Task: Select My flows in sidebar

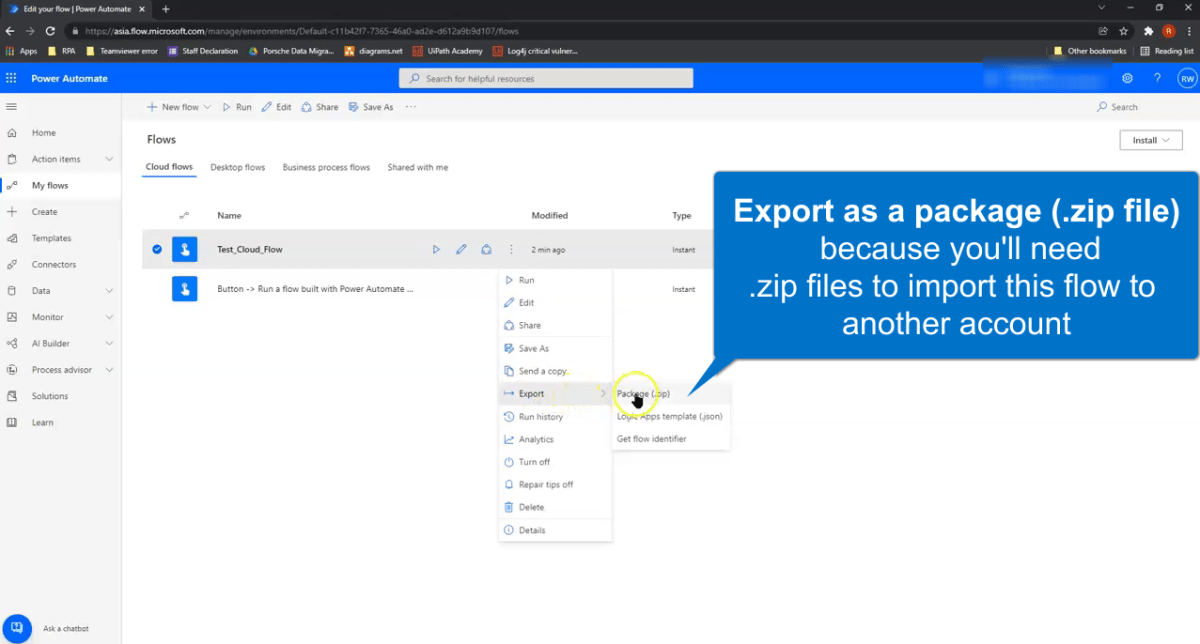Action: pos(50,186)
